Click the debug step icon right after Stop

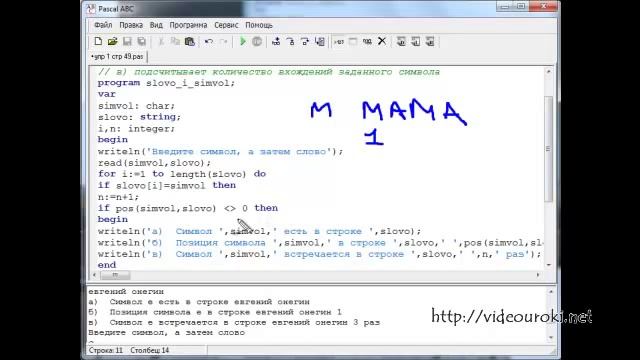(276, 41)
